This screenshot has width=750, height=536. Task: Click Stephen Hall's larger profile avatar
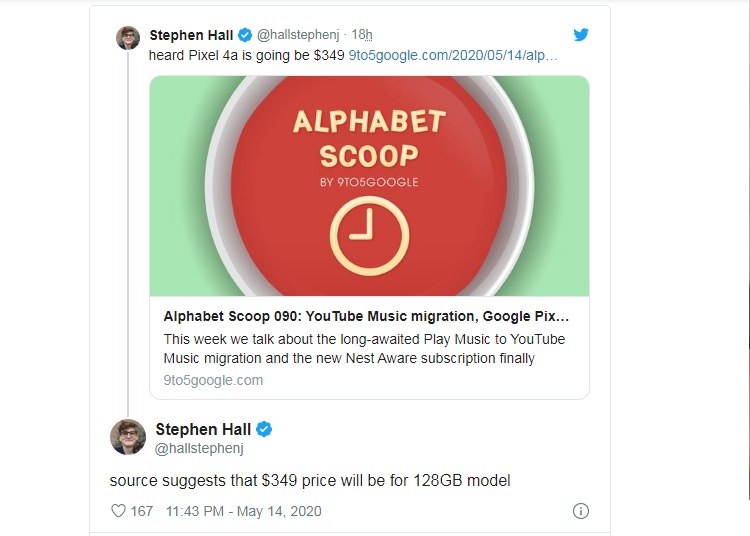point(128,437)
